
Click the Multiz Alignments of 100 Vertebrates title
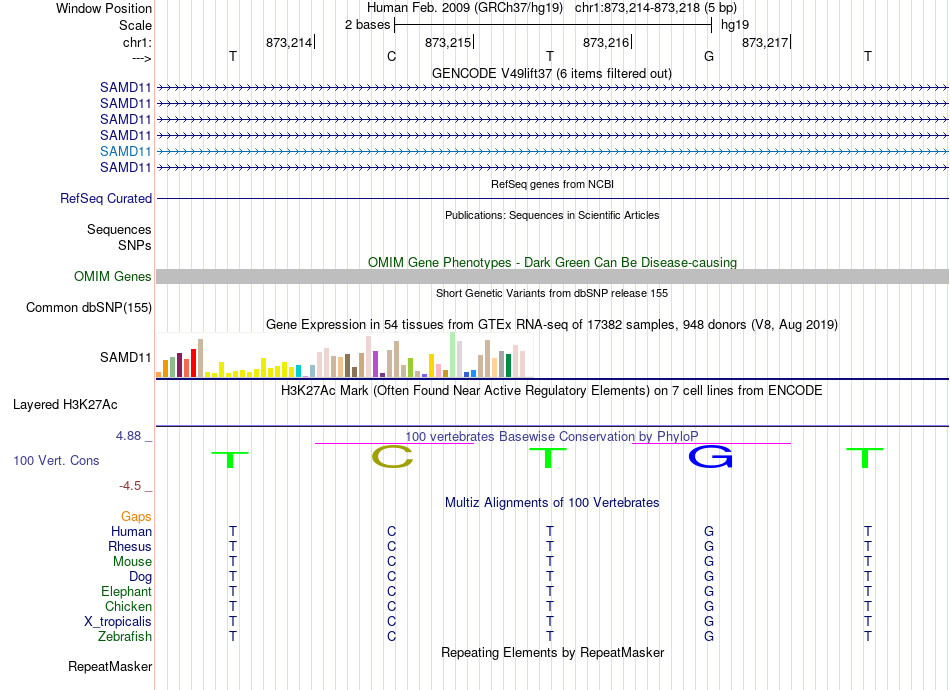pyautogui.click(x=552, y=503)
